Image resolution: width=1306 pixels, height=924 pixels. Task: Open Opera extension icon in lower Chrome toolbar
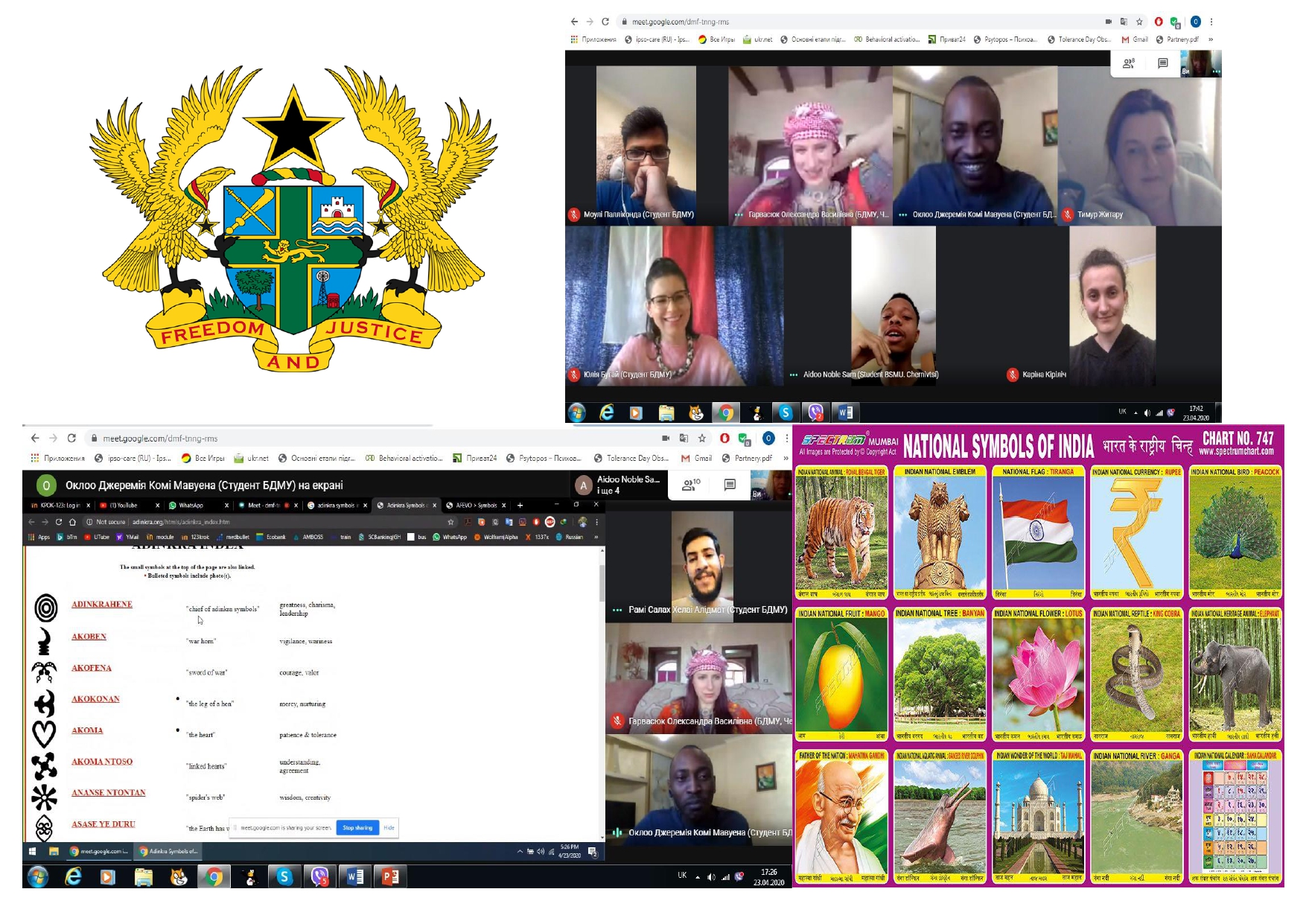[724, 438]
